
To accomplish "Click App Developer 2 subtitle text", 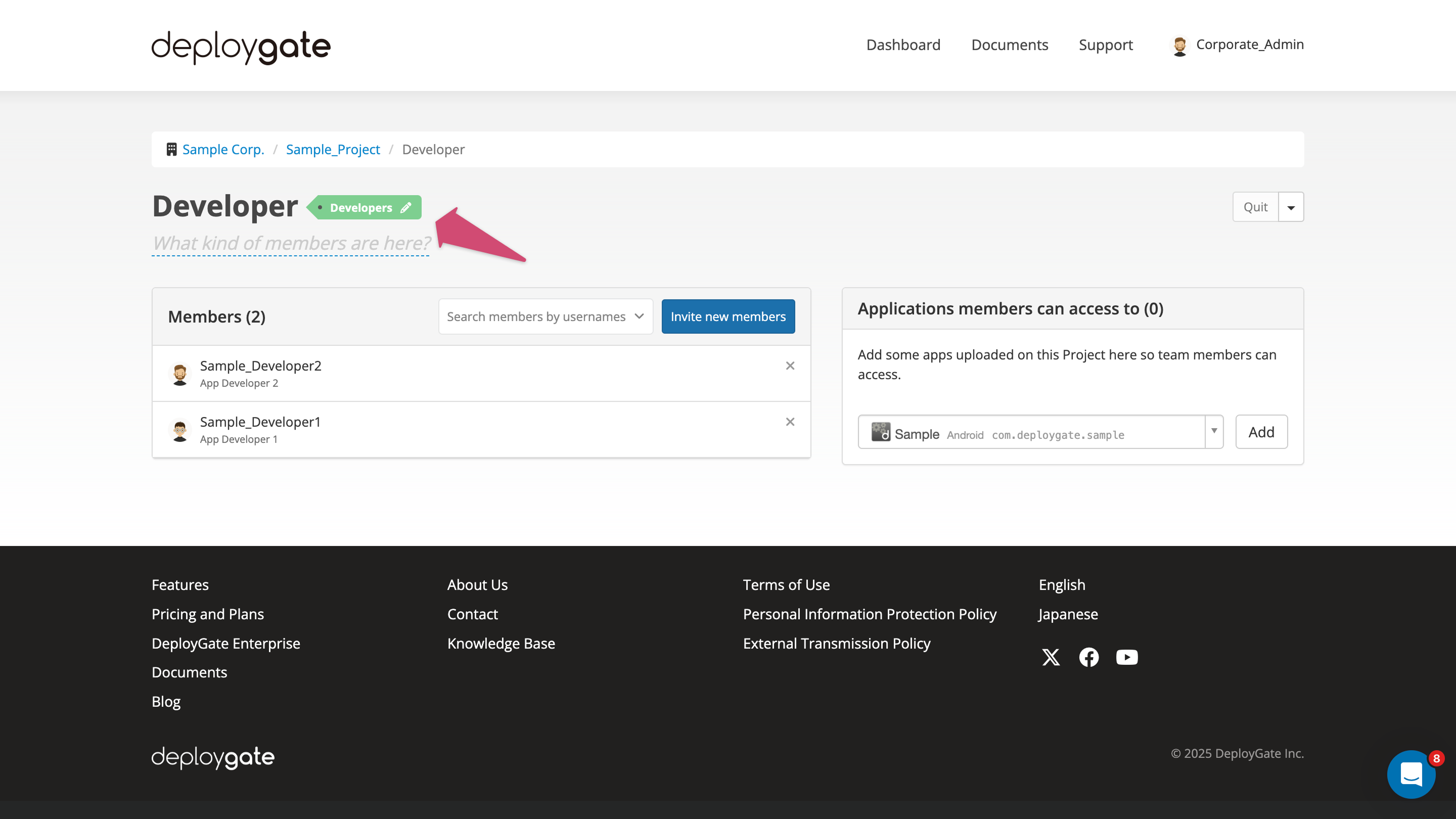I will tap(239, 383).
